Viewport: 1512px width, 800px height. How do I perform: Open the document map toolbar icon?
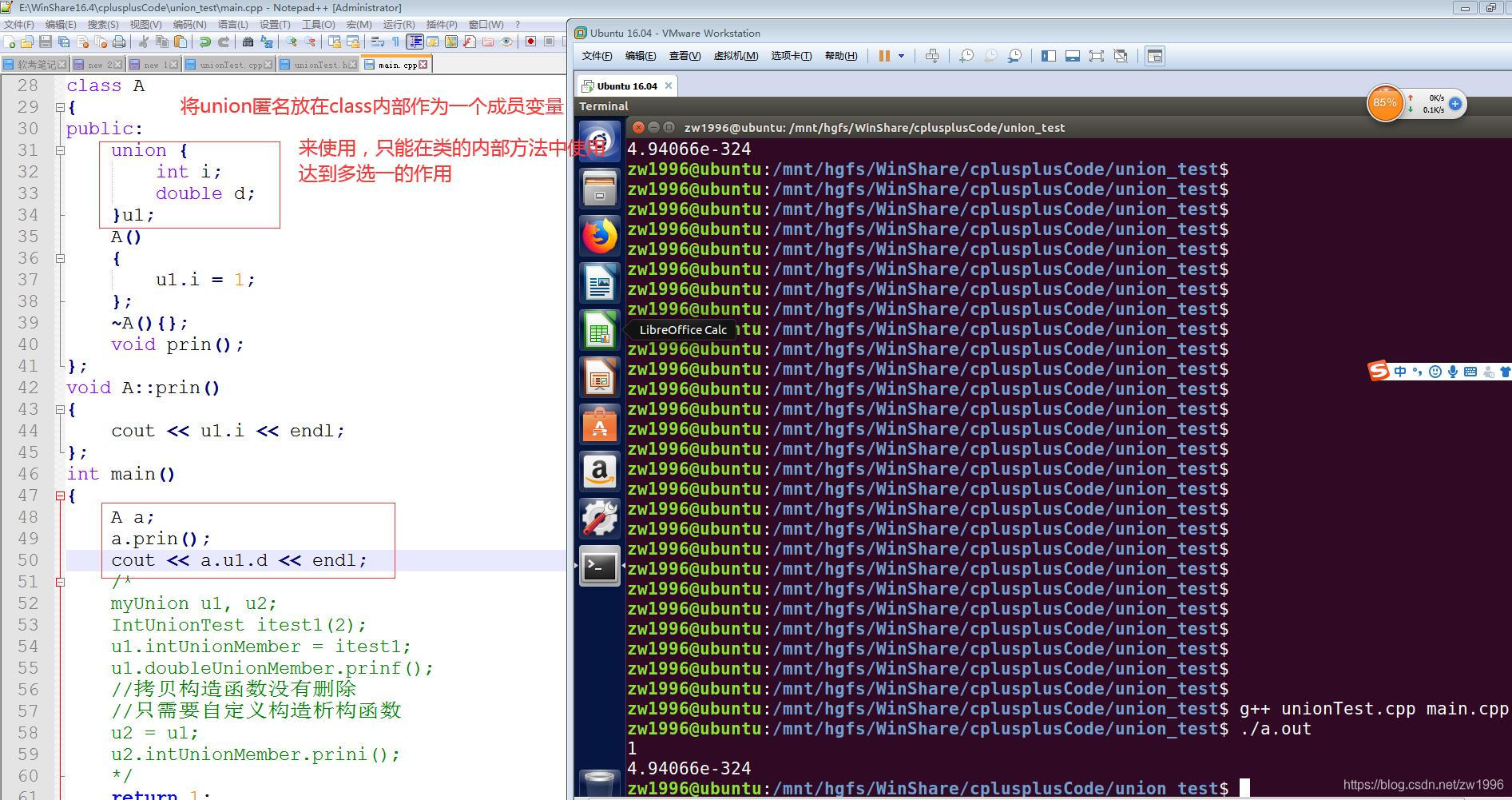451,42
